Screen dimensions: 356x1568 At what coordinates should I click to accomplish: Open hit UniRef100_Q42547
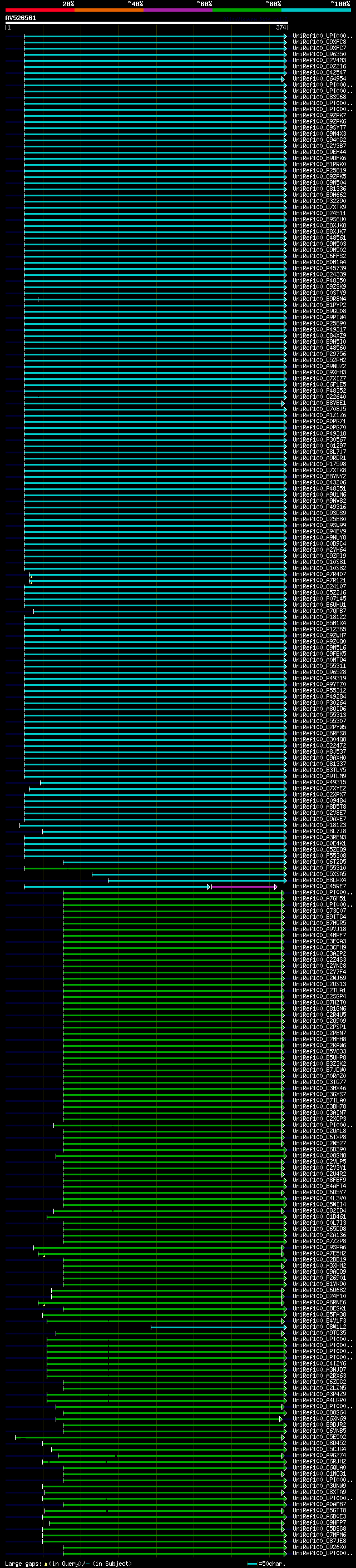point(319,72)
